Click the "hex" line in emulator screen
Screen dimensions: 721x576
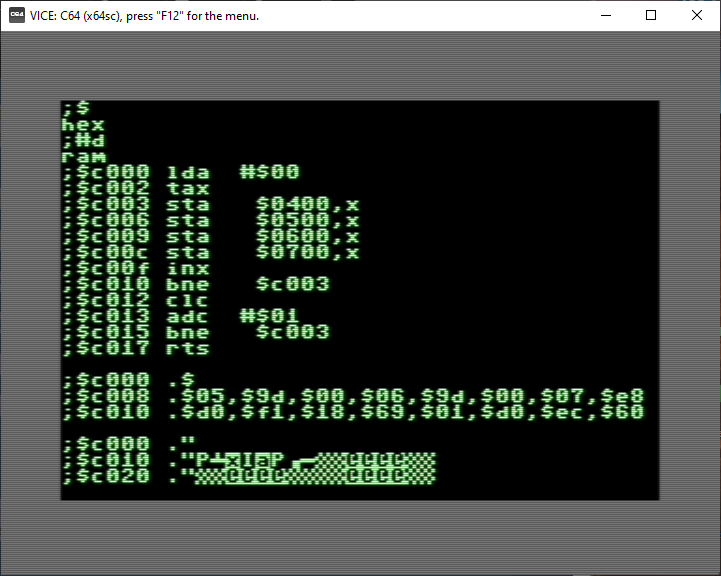point(82,125)
